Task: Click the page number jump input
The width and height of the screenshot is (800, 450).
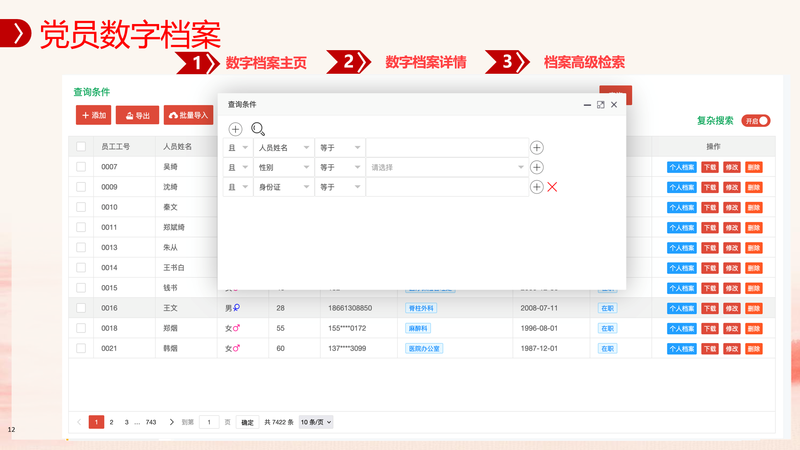Action: pyautogui.click(x=209, y=422)
